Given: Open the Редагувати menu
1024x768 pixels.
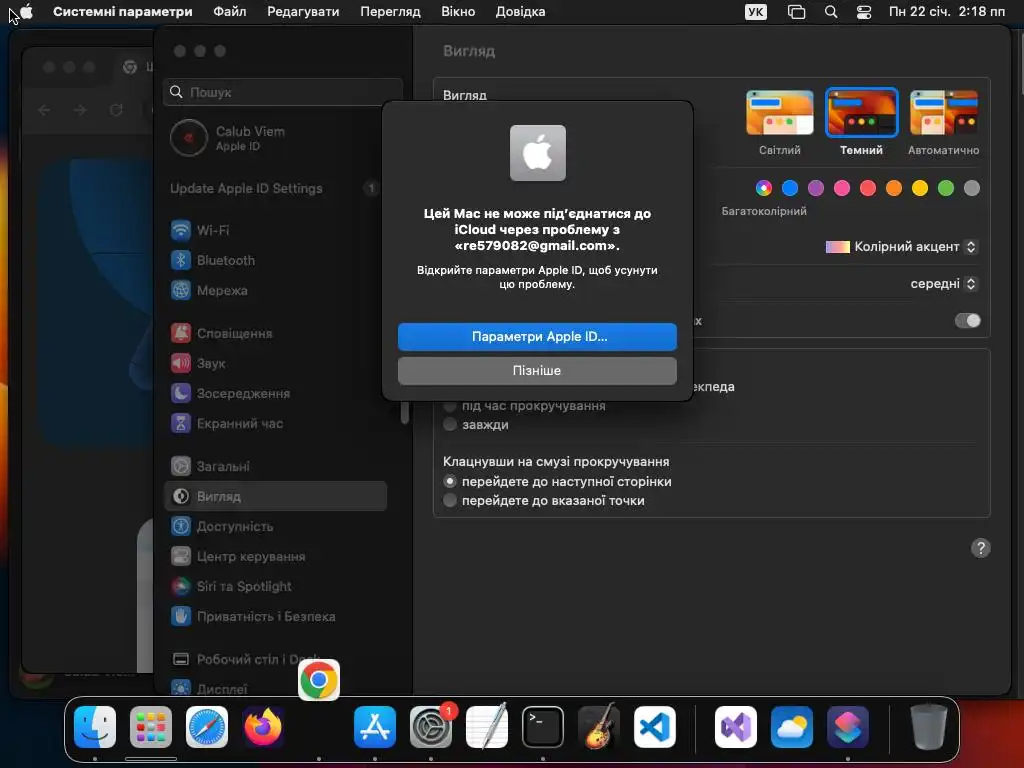Looking at the screenshot, I should tap(303, 12).
